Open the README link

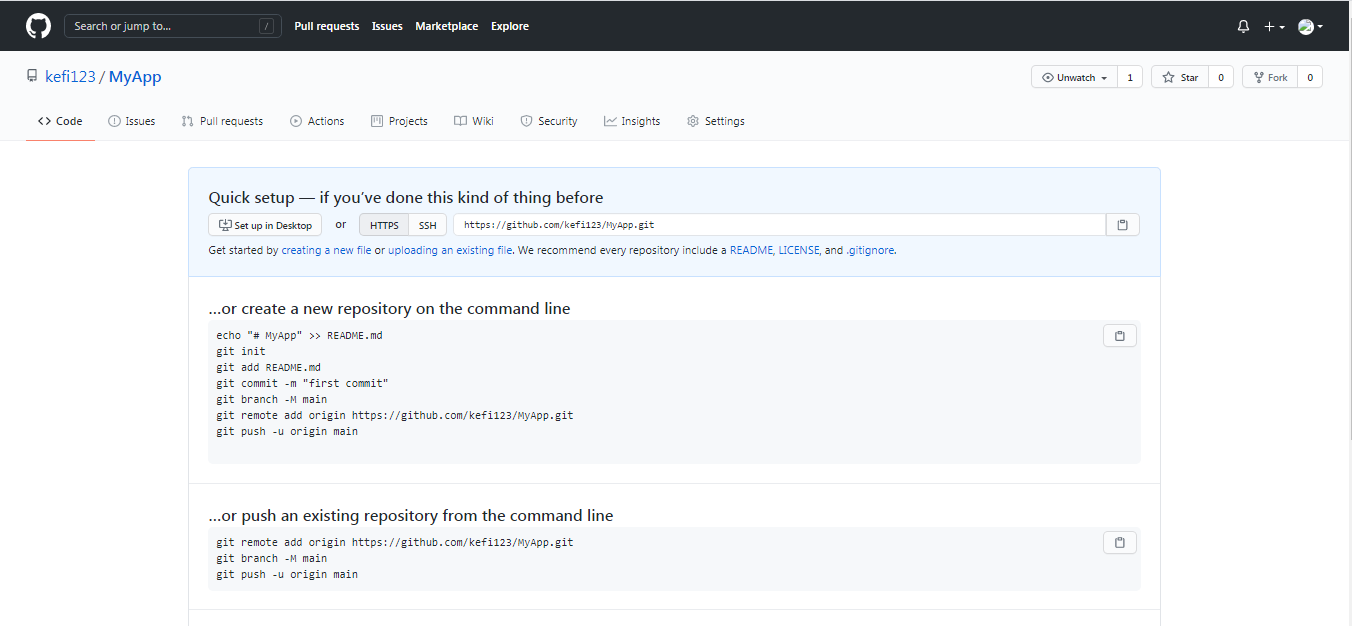(751, 250)
